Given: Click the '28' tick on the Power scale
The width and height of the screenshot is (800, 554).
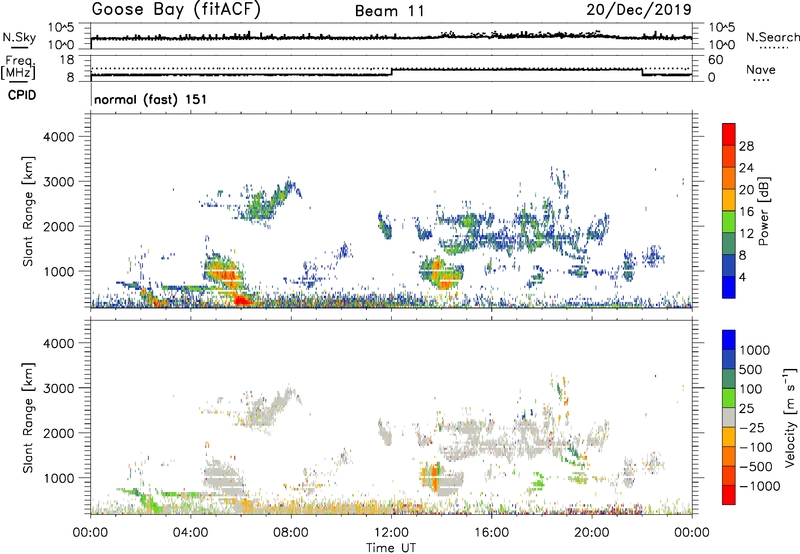Looking at the screenshot, I should pyautogui.click(x=746, y=146).
